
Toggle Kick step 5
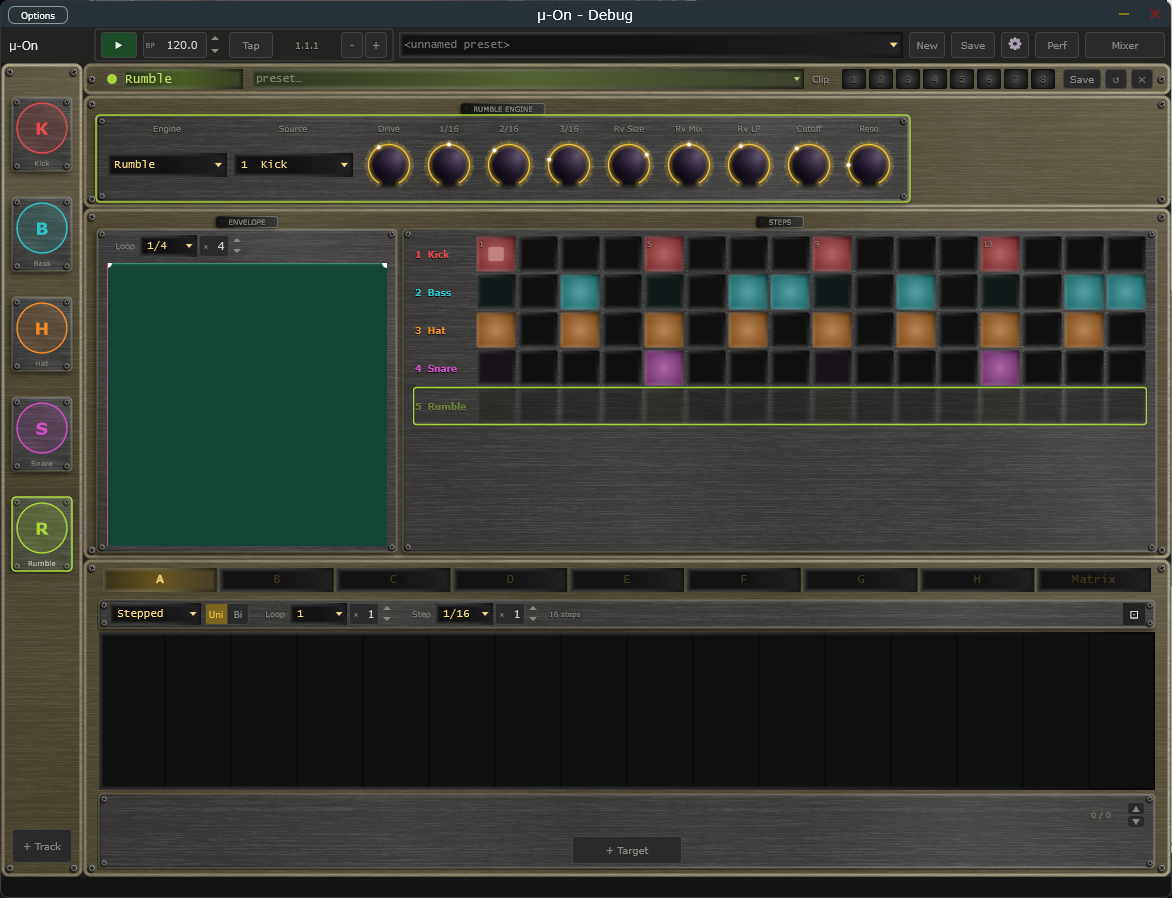point(664,254)
